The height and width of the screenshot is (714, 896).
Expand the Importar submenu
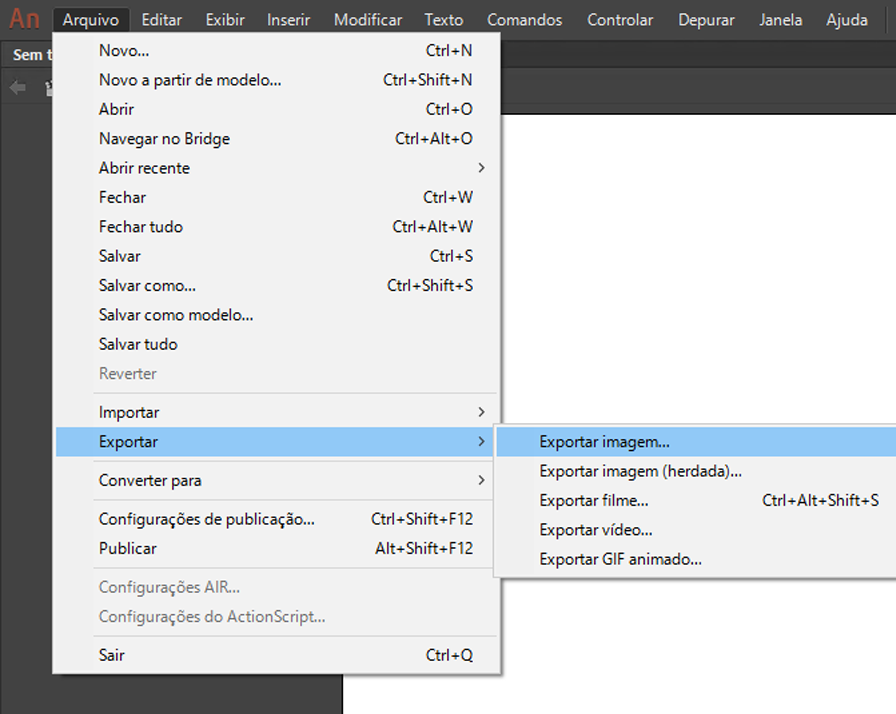pyautogui.click(x=128, y=411)
